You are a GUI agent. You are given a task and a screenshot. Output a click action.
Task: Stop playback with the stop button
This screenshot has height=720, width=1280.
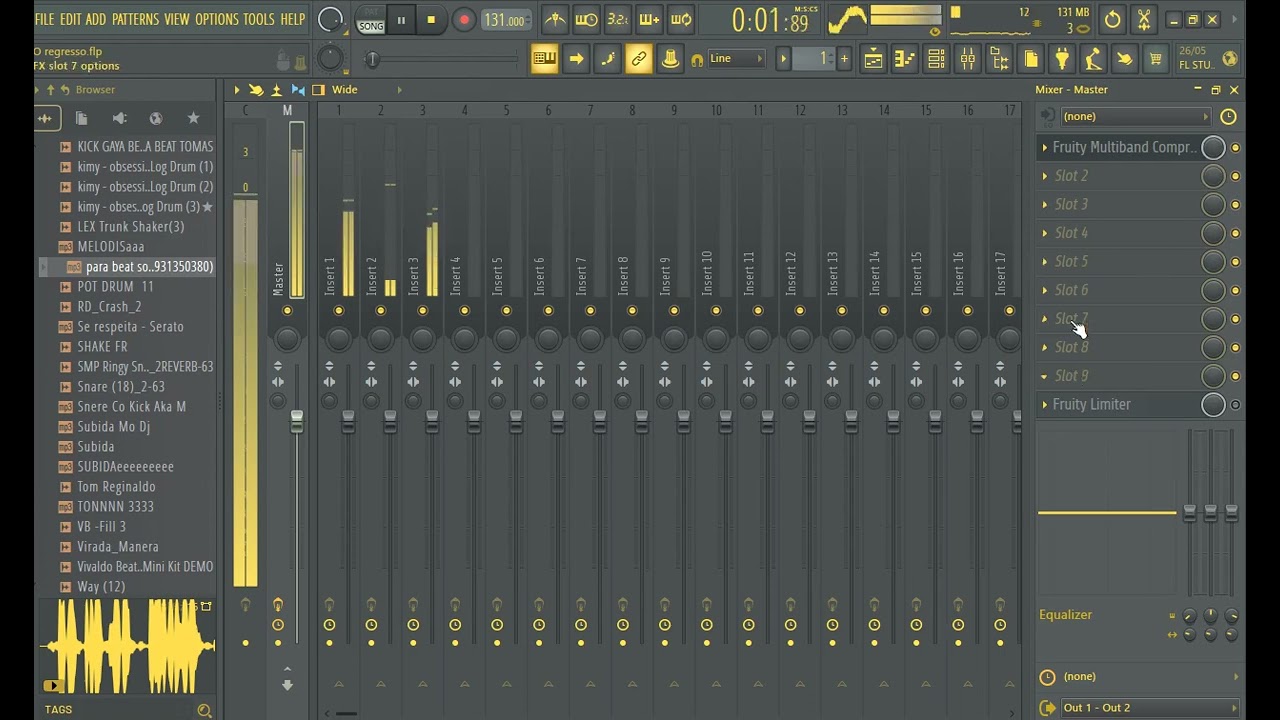pyautogui.click(x=431, y=19)
